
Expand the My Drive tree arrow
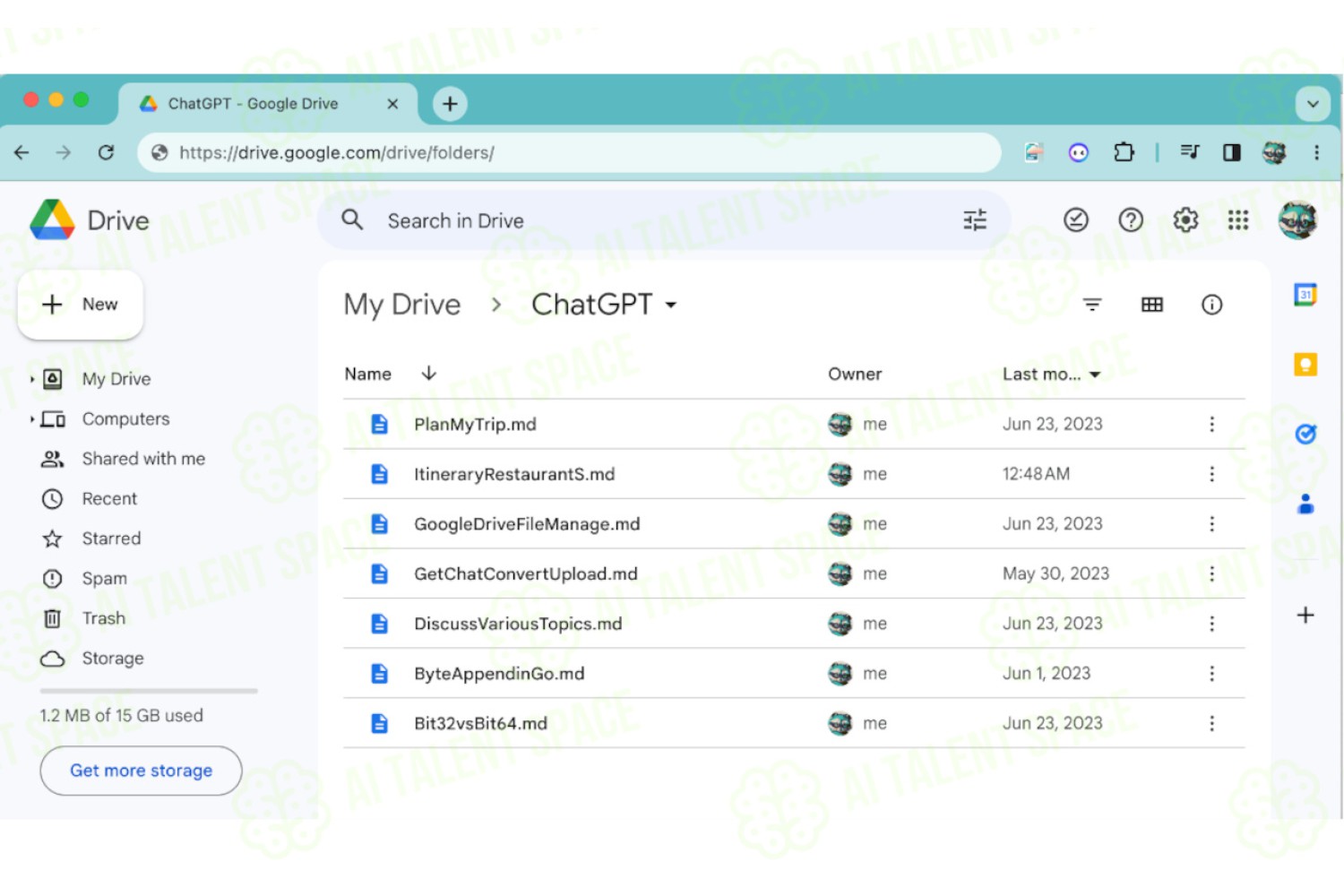(x=31, y=379)
